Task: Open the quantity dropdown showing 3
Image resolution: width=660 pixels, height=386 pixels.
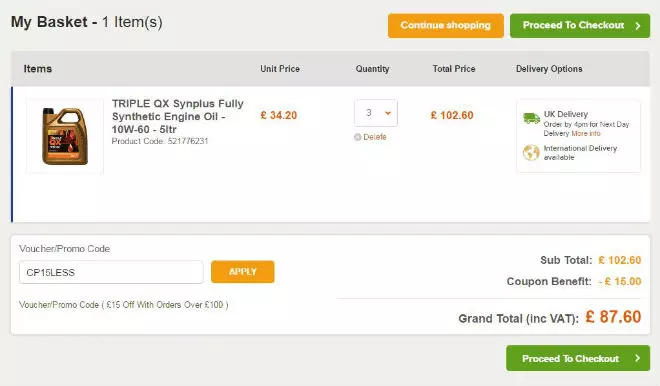Action: [x=376, y=113]
